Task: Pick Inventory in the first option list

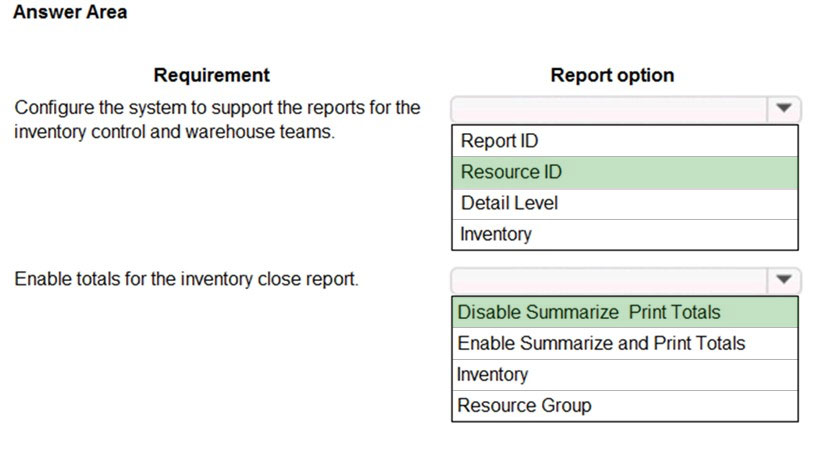Action: (x=625, y=234)
